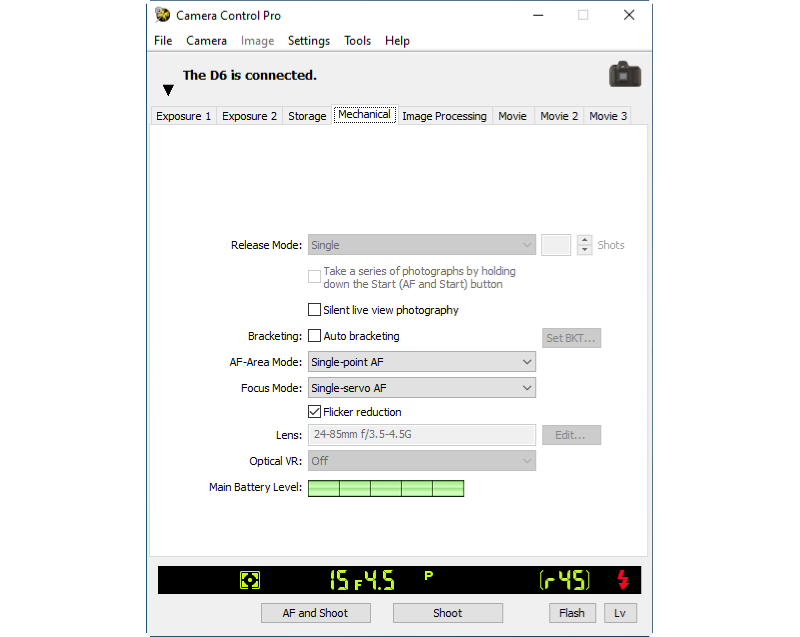
Task: Toggle the 'Take a series of photographs' checkbox
Action: [x=314, y=277]
